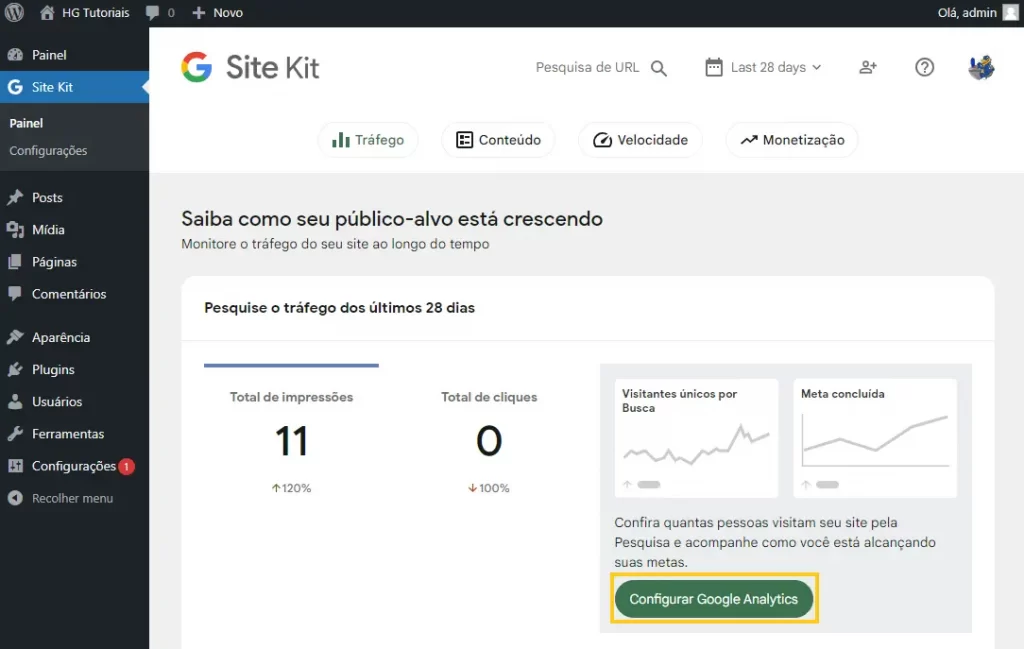Click the Plugins plug icon
Screen dimensions: 1024x649
(x=15, y=370)
